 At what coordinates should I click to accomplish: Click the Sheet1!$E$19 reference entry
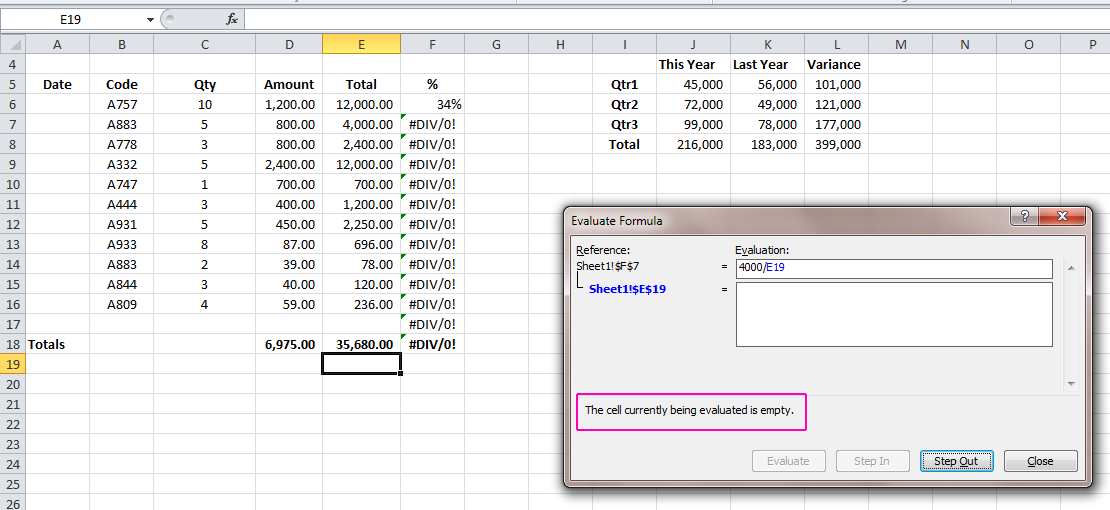click(x=627, y=289)
